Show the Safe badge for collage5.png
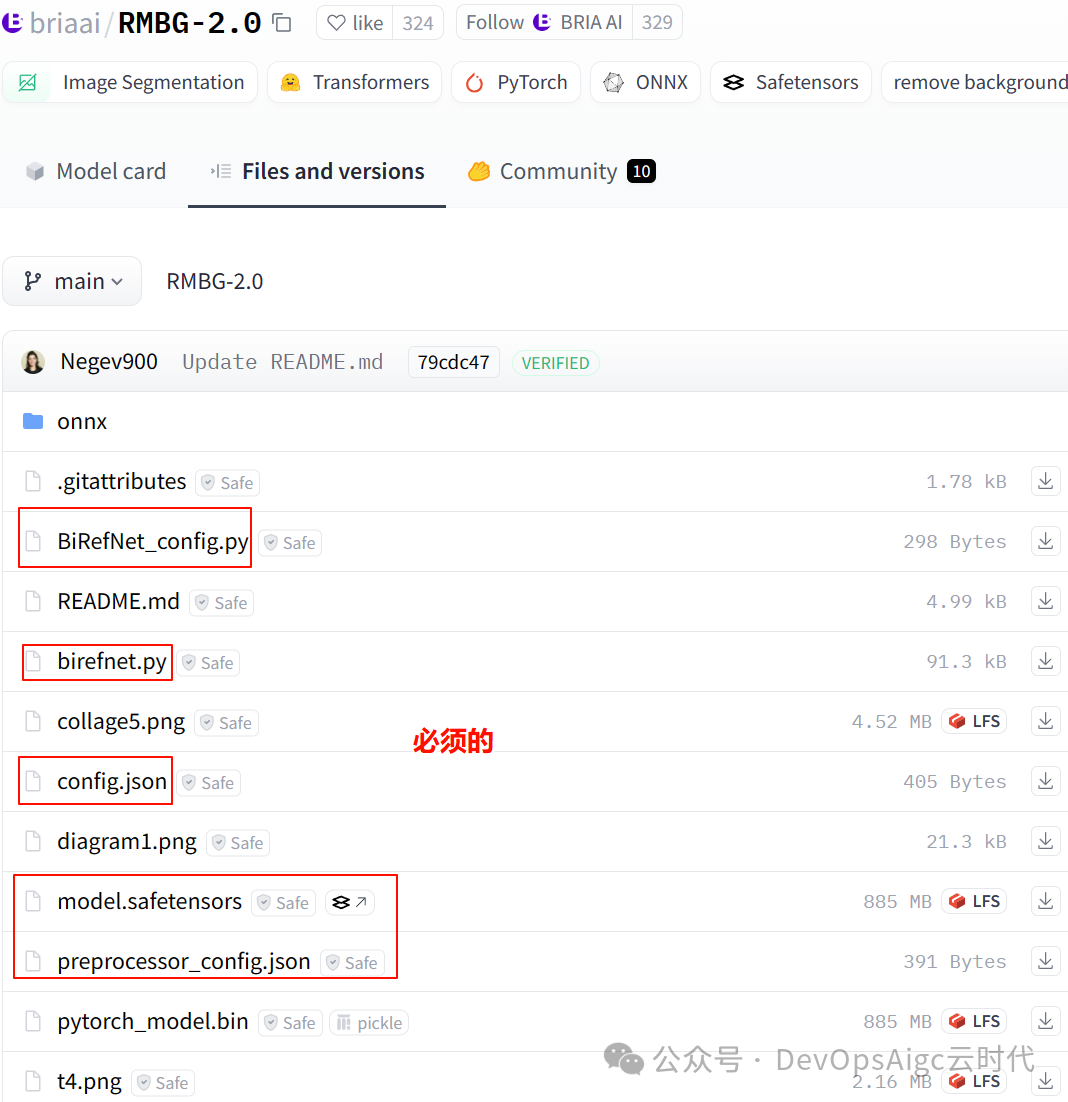This screenshot has width=1068, height=1102. click(226, 722)
